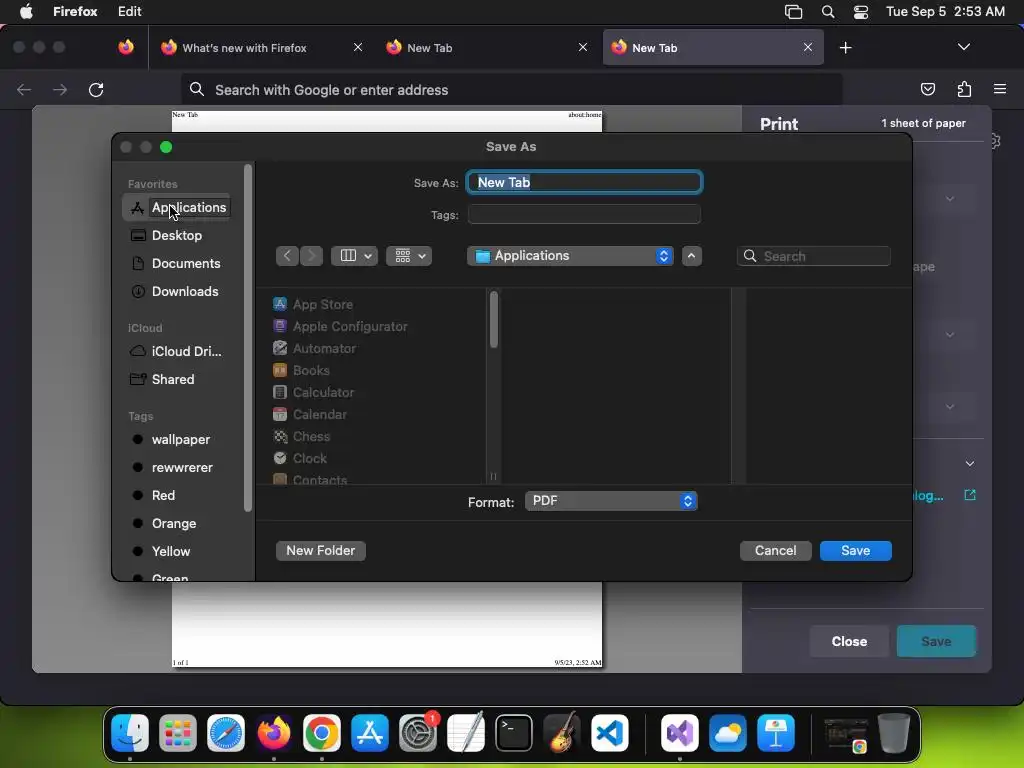Launch Terminal from the dock
The height and width of the screenshot is (768, 1024).
coord(514,733)
